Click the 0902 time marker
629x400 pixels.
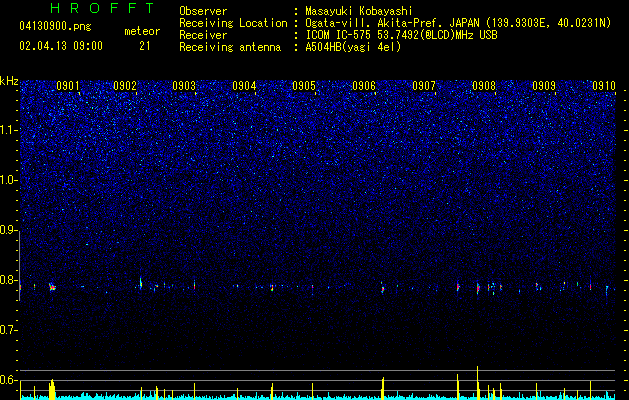(x=125, y=86)
